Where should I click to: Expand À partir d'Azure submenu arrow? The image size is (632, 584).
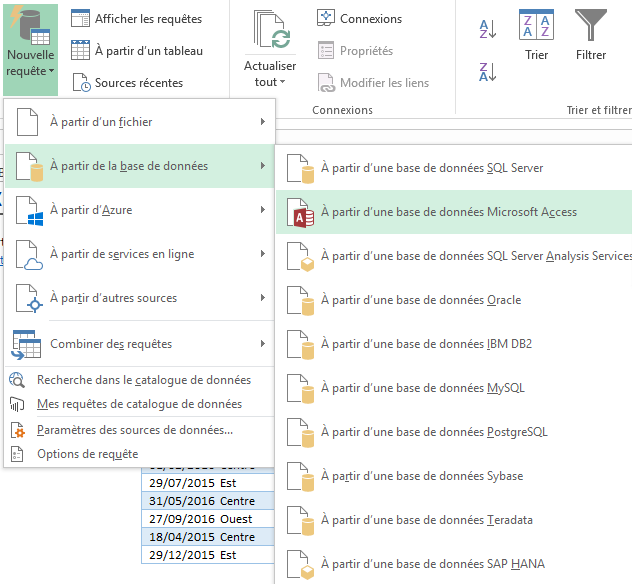click(263, 210)
